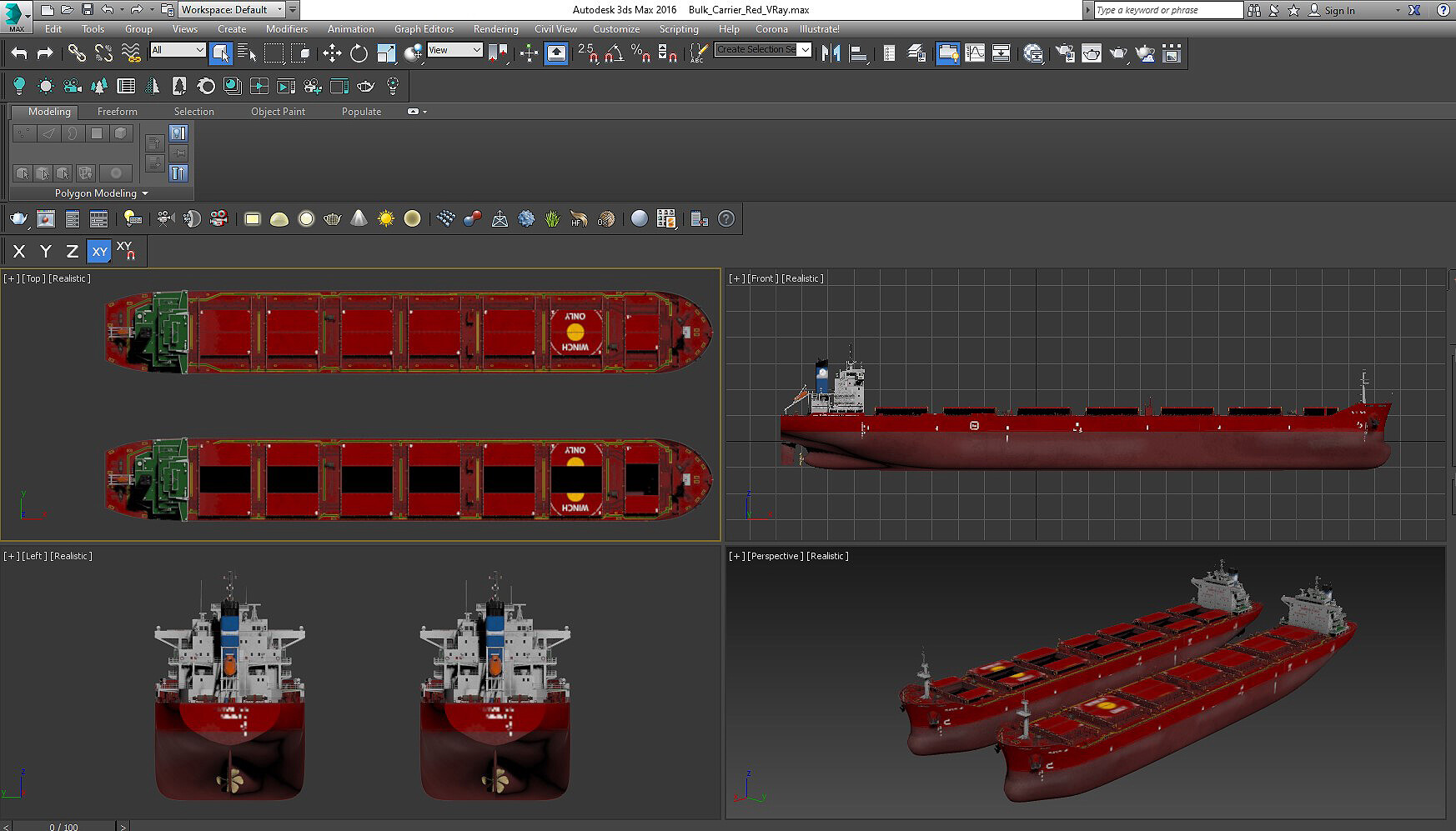The width and height of the screenshot is (1456, 831).
Task: Click the Undo arrow in main toolbar
Action: 19,53
